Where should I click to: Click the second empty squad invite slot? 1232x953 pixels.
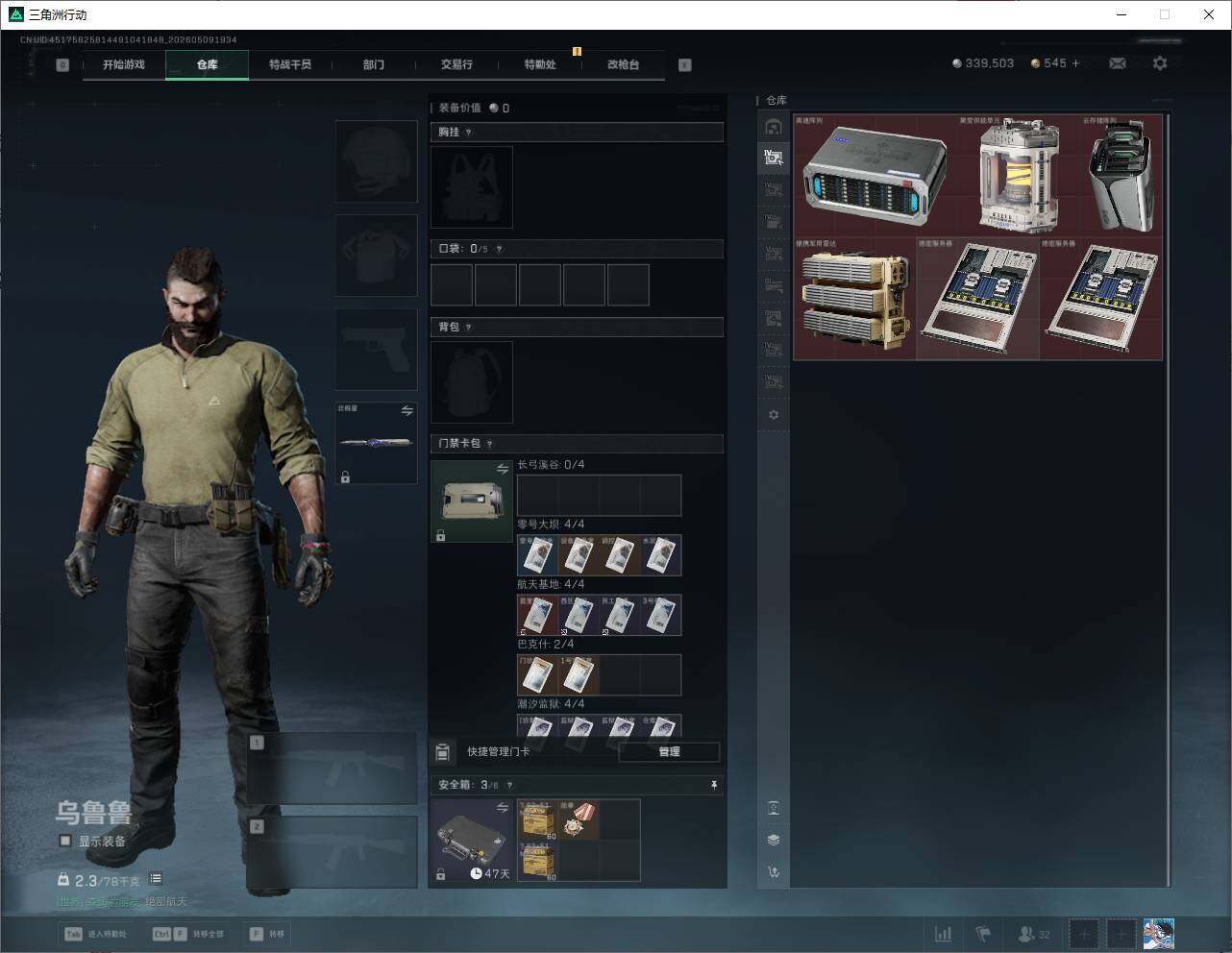1121,934
